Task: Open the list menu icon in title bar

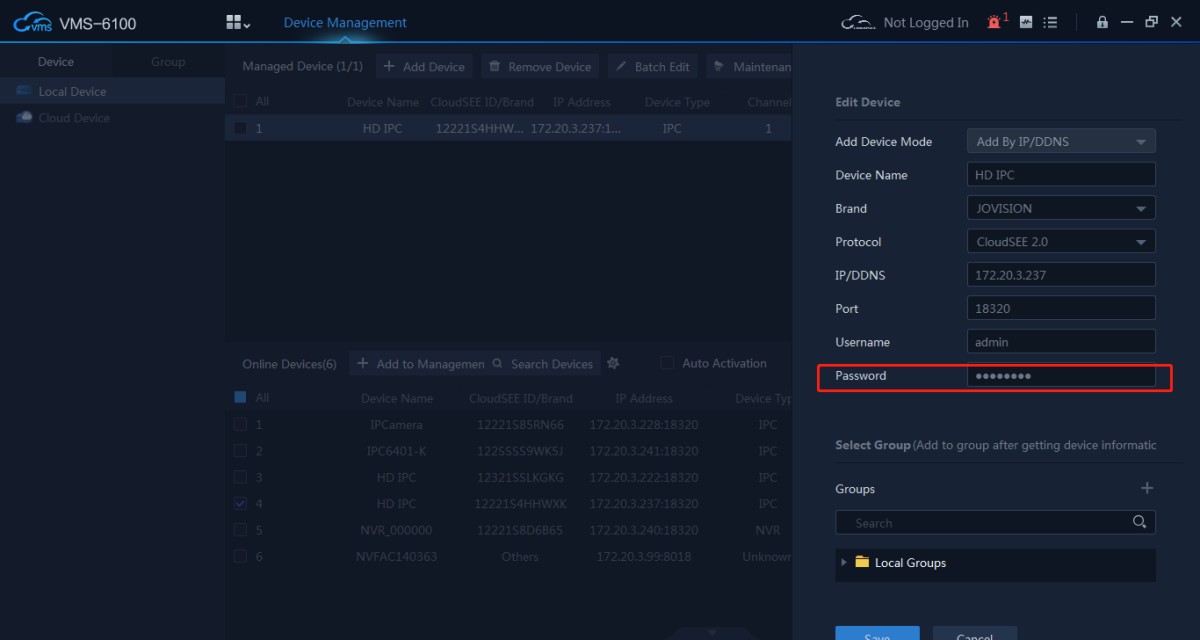Action: click(1050, 22)
